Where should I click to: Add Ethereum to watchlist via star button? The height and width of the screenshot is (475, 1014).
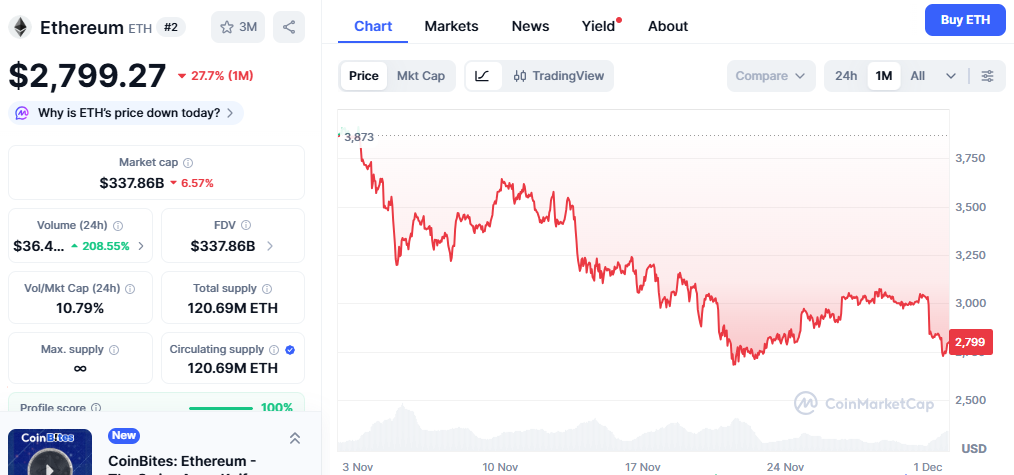pos(238,27)
